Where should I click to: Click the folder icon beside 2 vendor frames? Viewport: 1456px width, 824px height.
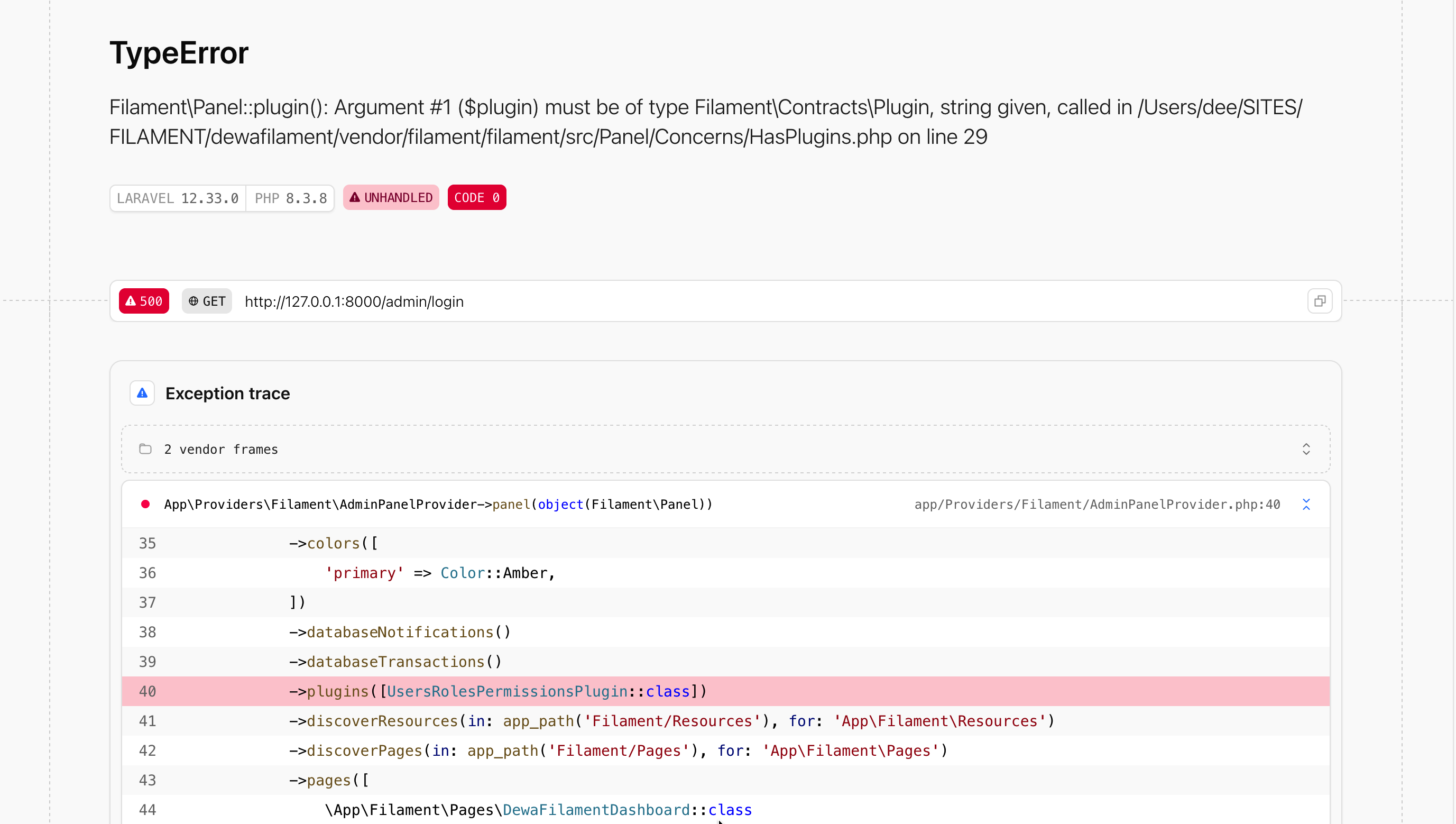(145, 449)
